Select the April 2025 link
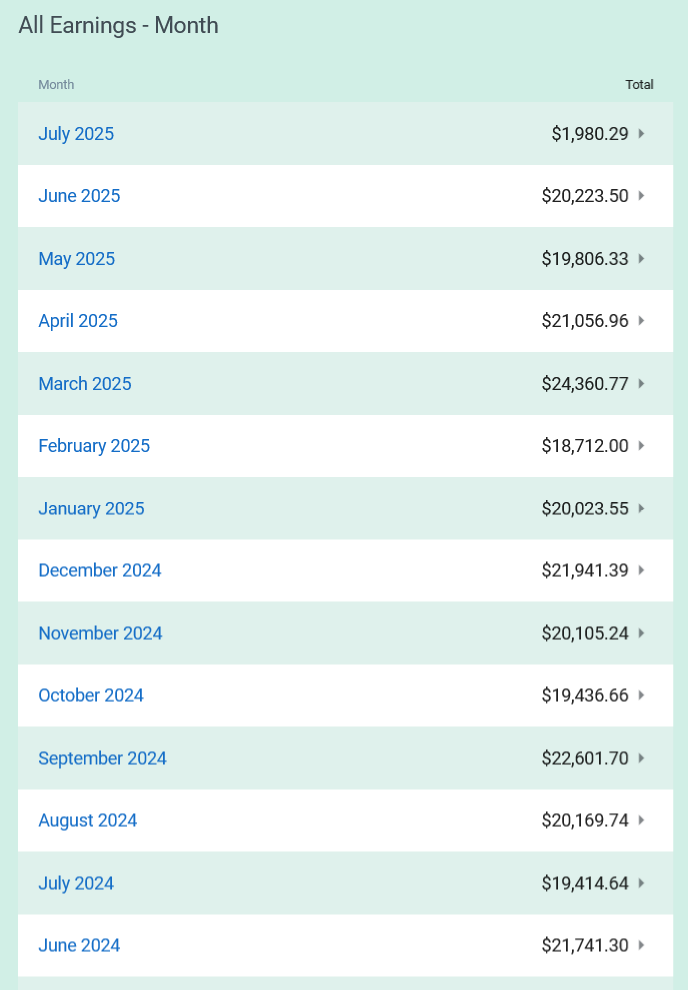Image resolution: width=688 pixels, height=990 pixels. [x=78, y=321]
